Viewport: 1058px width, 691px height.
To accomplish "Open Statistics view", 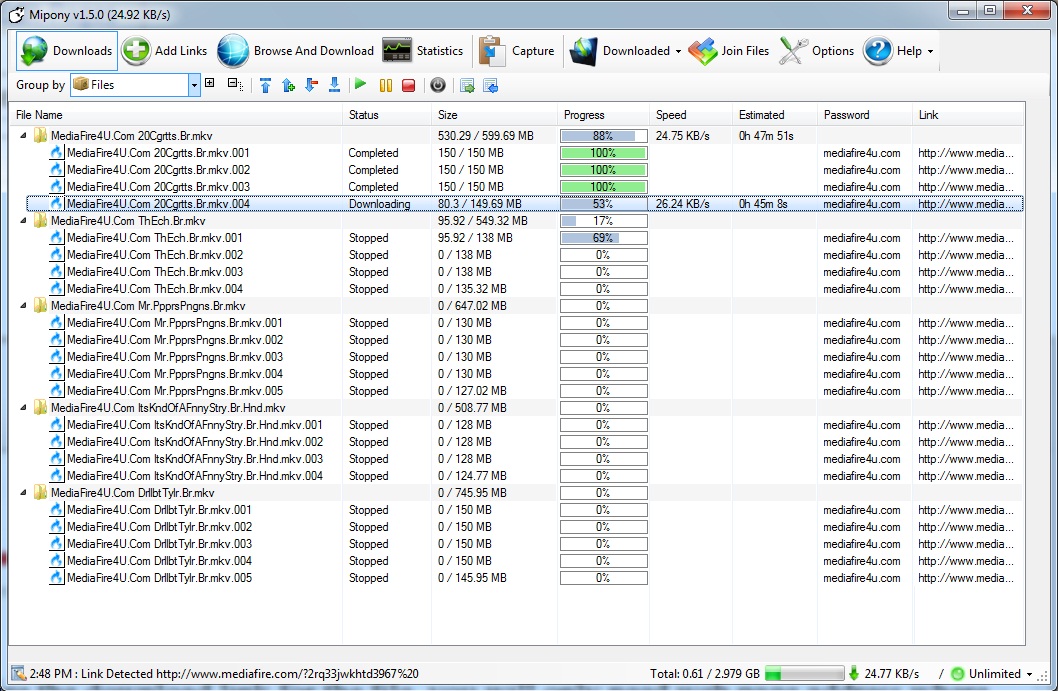I will pyautogui.click(x=422, y=51).
